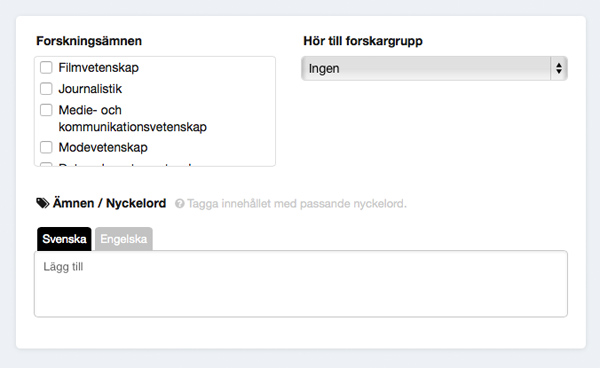Image resolution: width=600 pixels, height=368 pixels.
Task: Click the Journalistik label text
Action: 90,89
